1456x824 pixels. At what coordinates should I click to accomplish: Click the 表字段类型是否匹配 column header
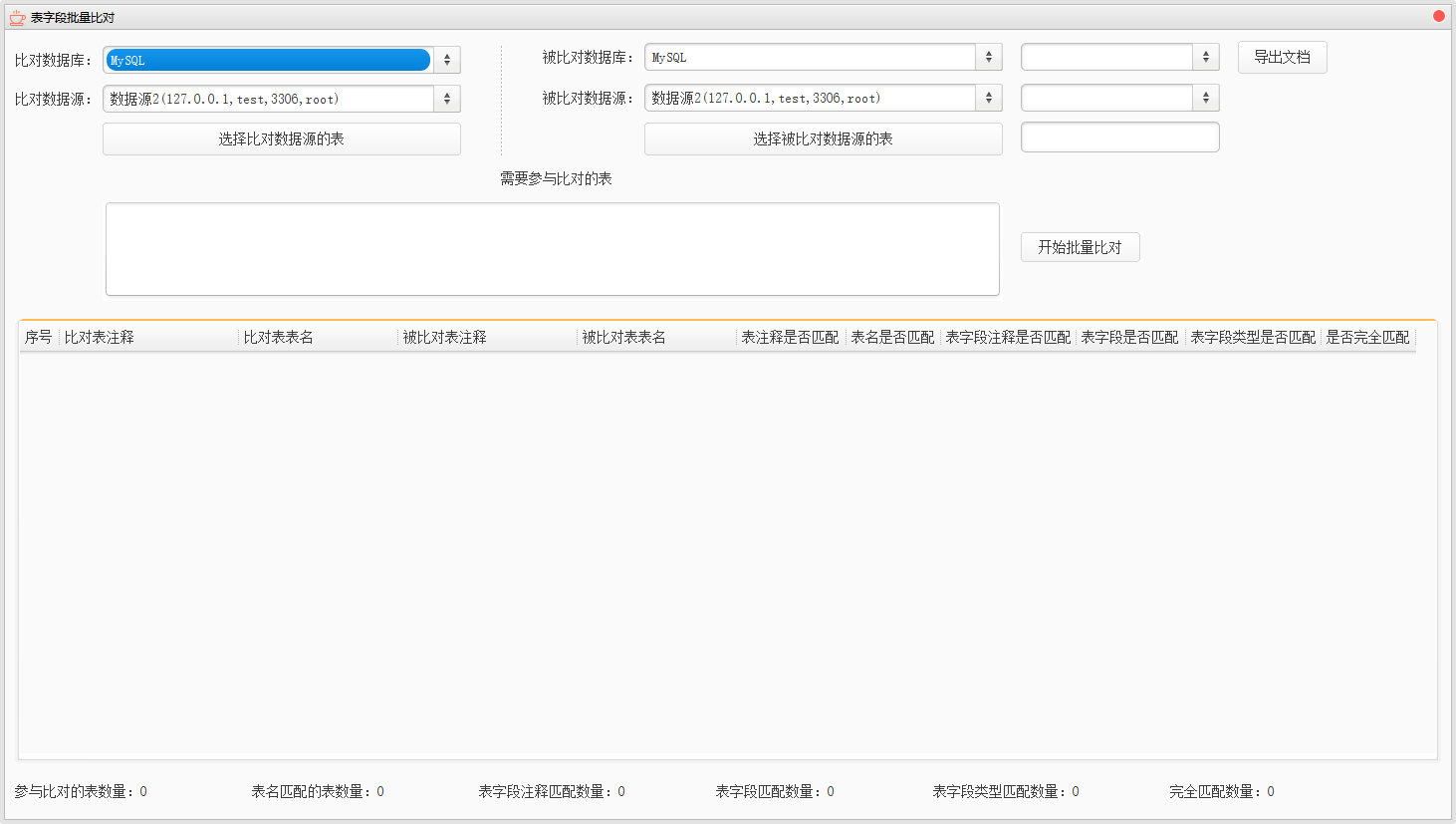1252,338
